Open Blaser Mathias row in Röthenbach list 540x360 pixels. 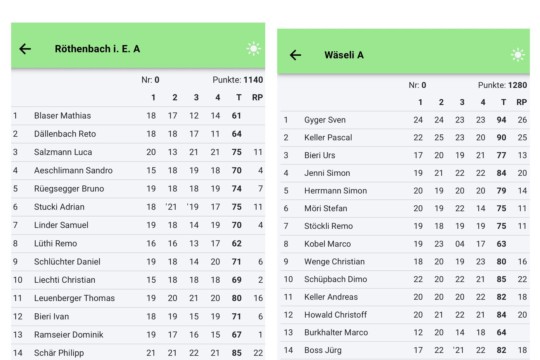138,116
